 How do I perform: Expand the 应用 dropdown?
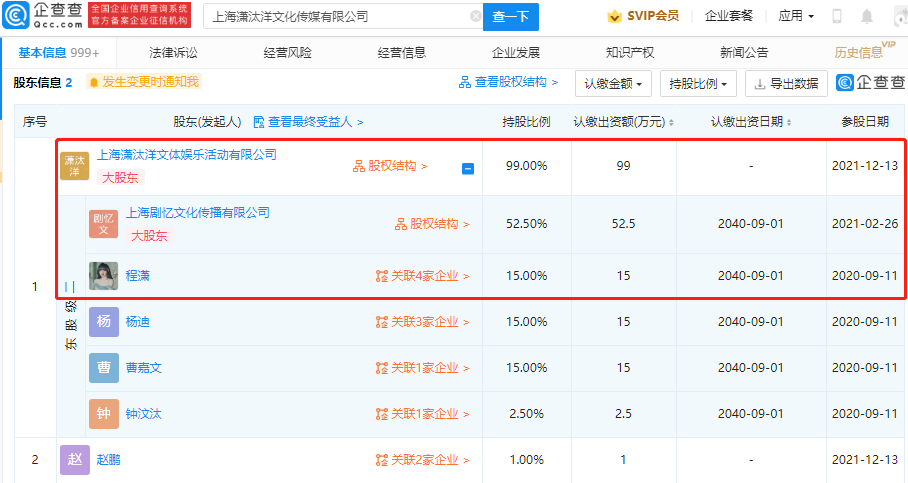796,16
